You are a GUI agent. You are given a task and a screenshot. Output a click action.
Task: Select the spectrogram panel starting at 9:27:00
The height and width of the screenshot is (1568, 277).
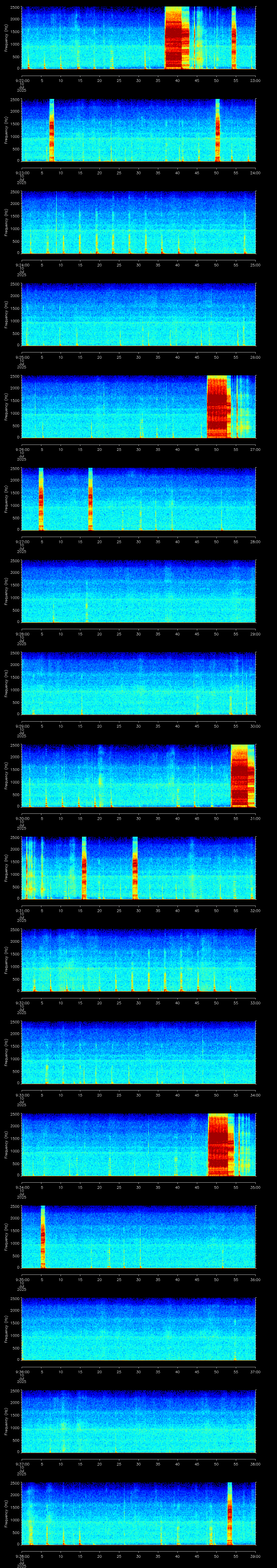click(139, 499)
